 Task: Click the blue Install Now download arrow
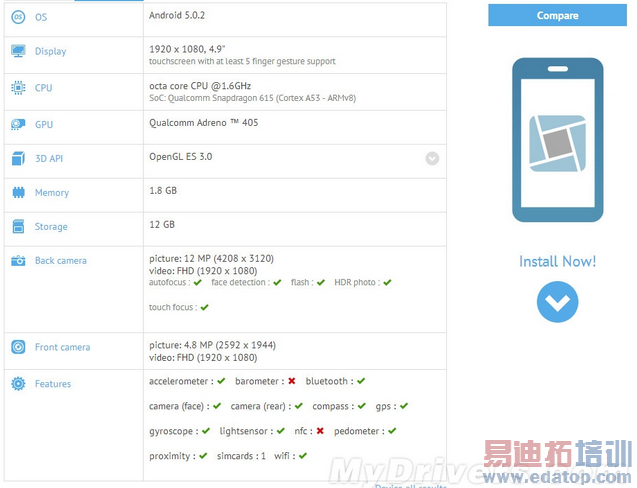coord(557,302)
